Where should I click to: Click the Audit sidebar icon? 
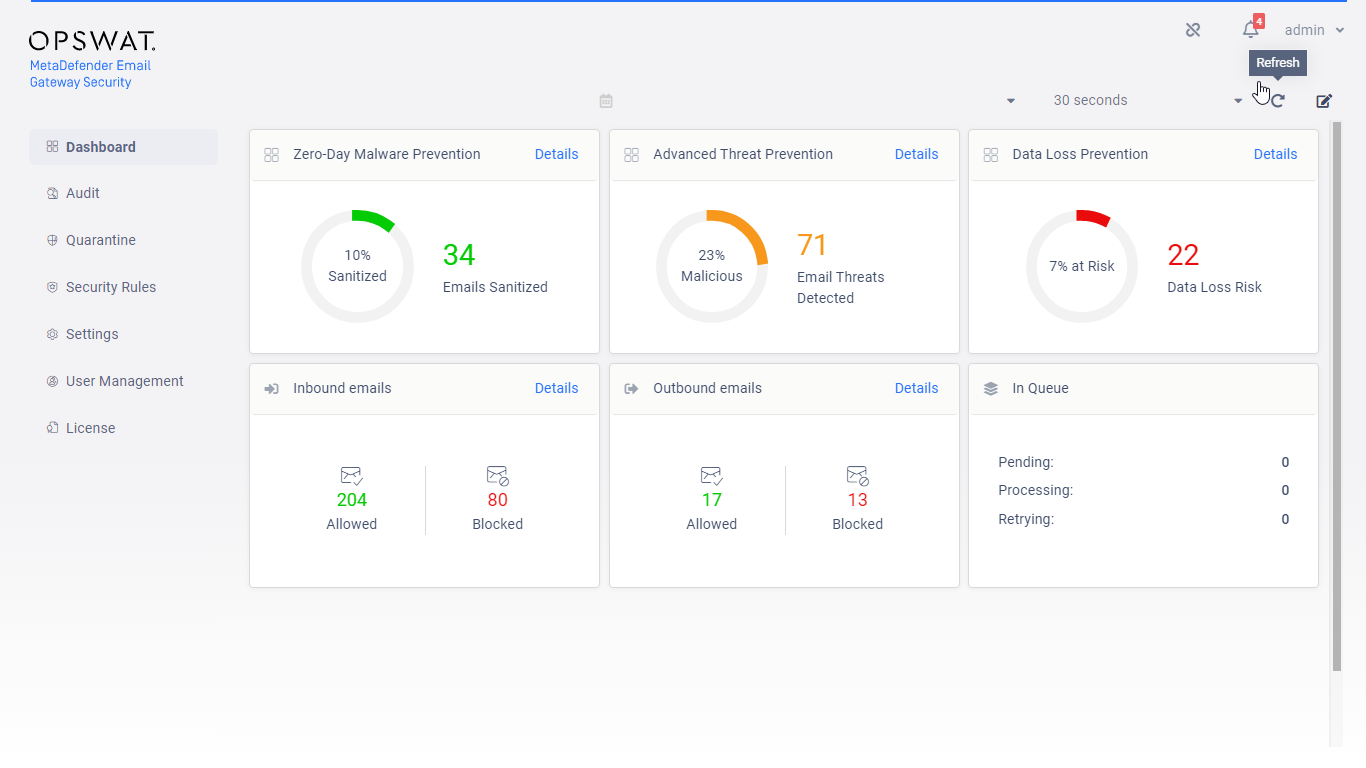pyautogui.click(x=52, y=193)
